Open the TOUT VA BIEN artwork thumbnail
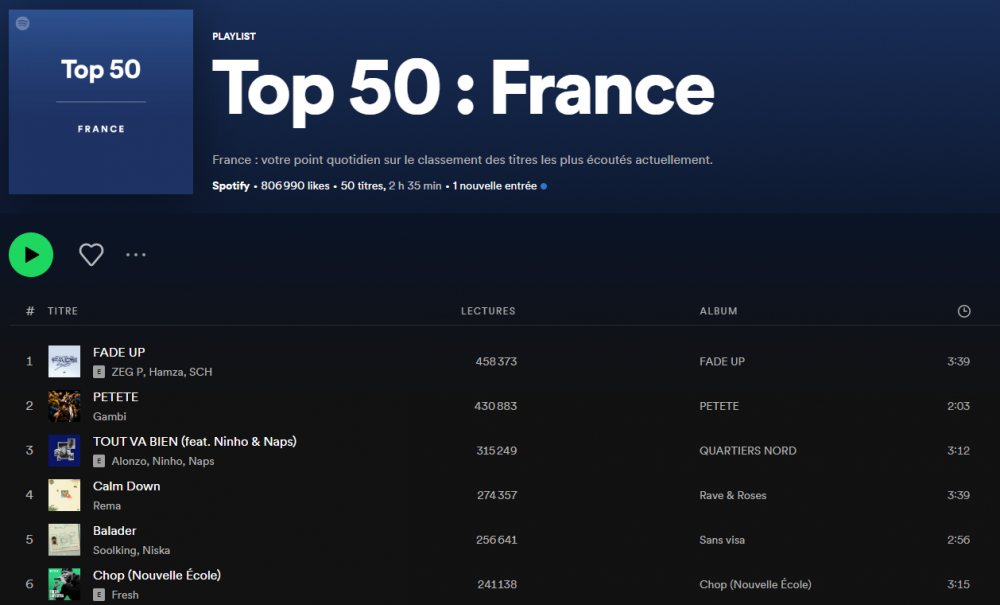 64,451
